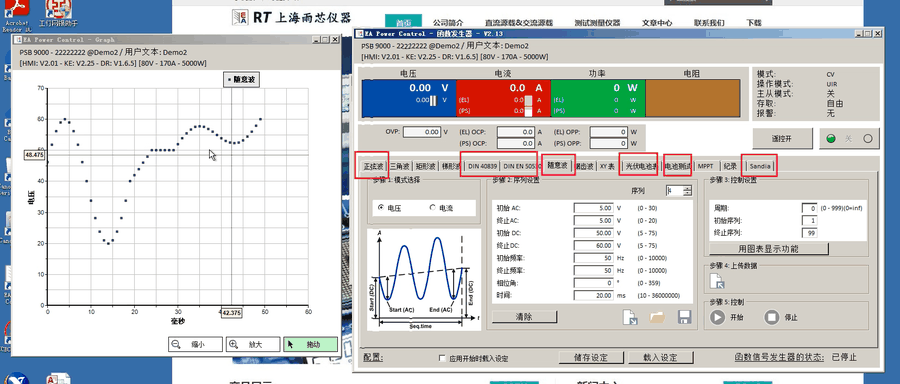Open 公司简介 in the website navigation
This screenshot has height=384, width=900.
click(x=448, y=23)
